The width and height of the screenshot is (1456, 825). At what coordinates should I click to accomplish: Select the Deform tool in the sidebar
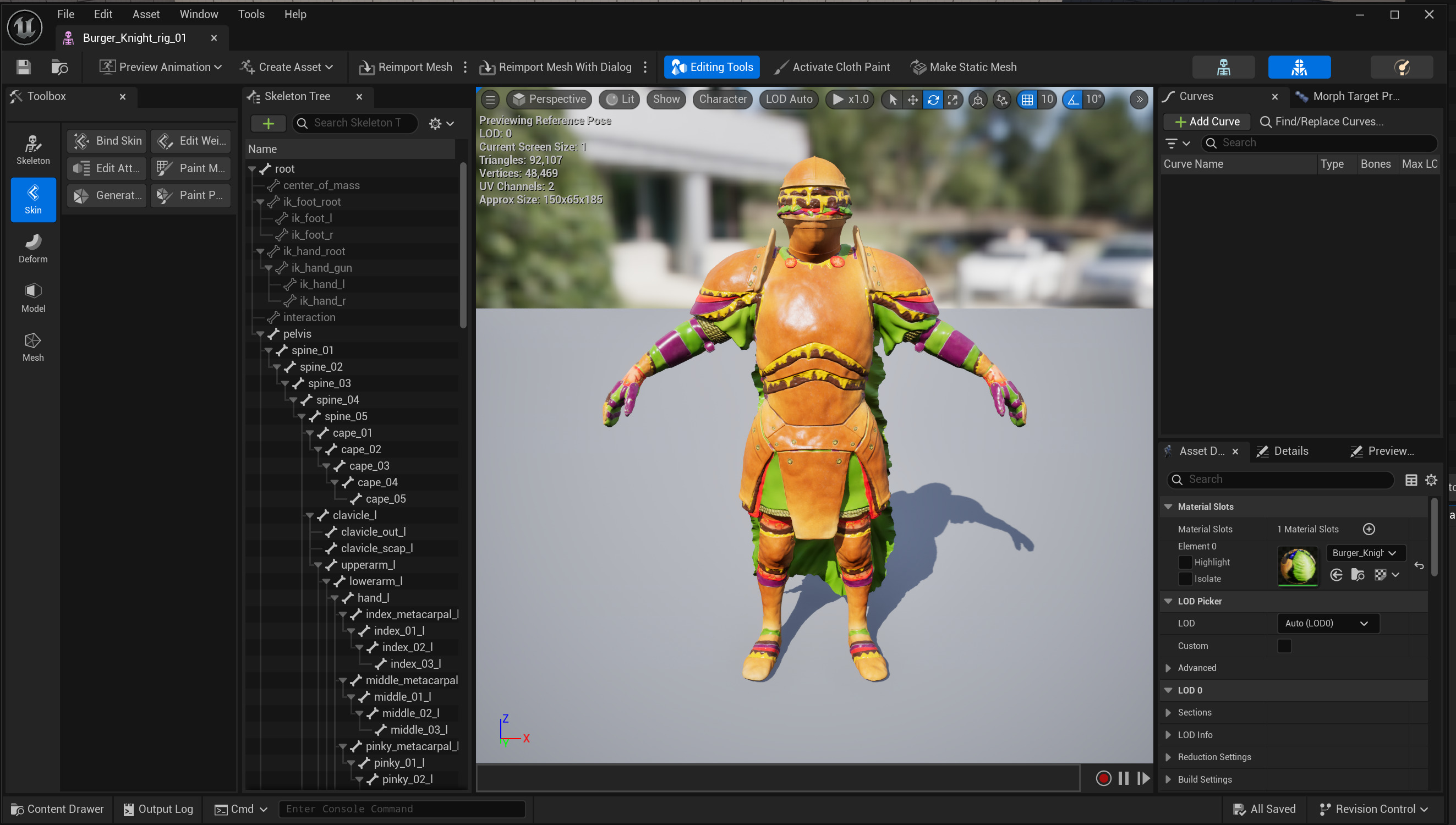(33, 248)
